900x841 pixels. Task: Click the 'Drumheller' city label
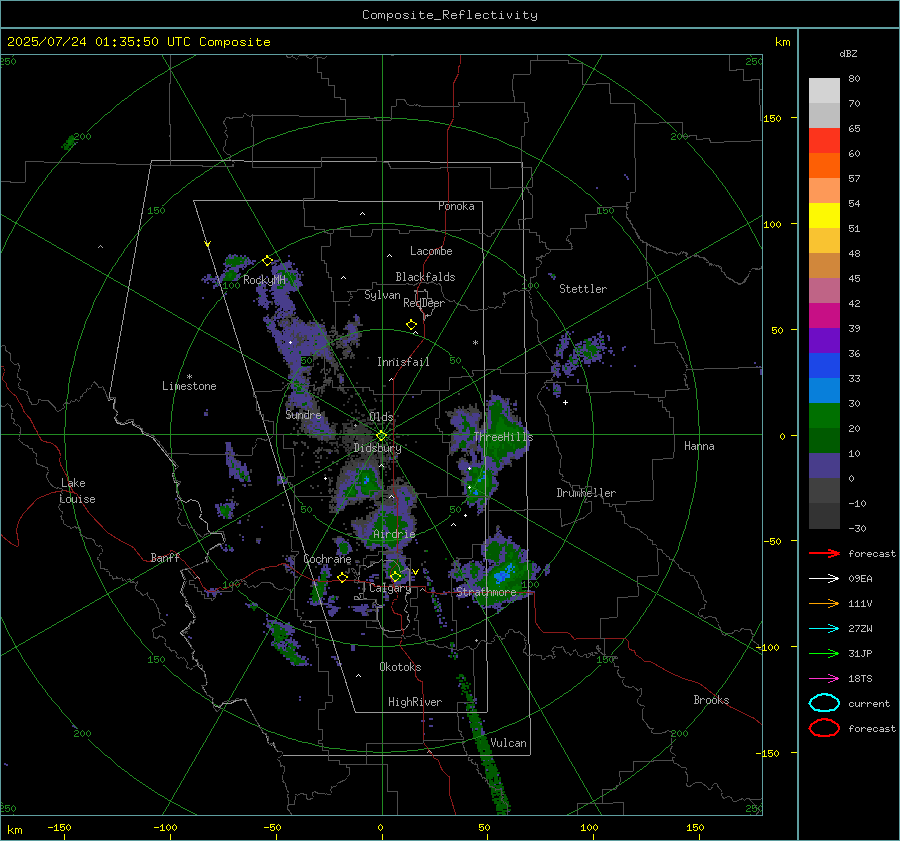[x=586, y=493]
